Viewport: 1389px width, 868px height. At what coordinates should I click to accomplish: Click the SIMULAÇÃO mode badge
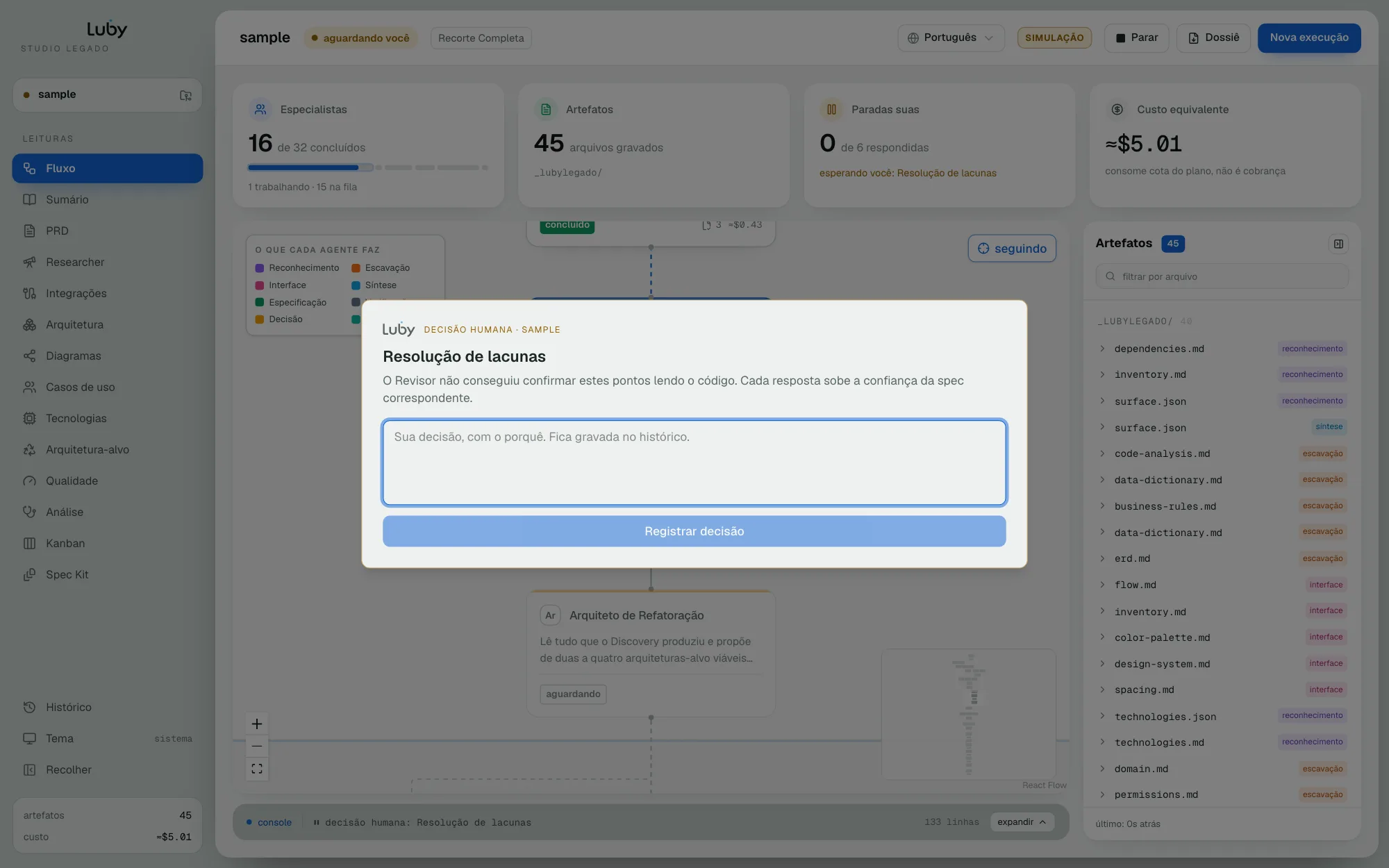tap(1054, 37)
